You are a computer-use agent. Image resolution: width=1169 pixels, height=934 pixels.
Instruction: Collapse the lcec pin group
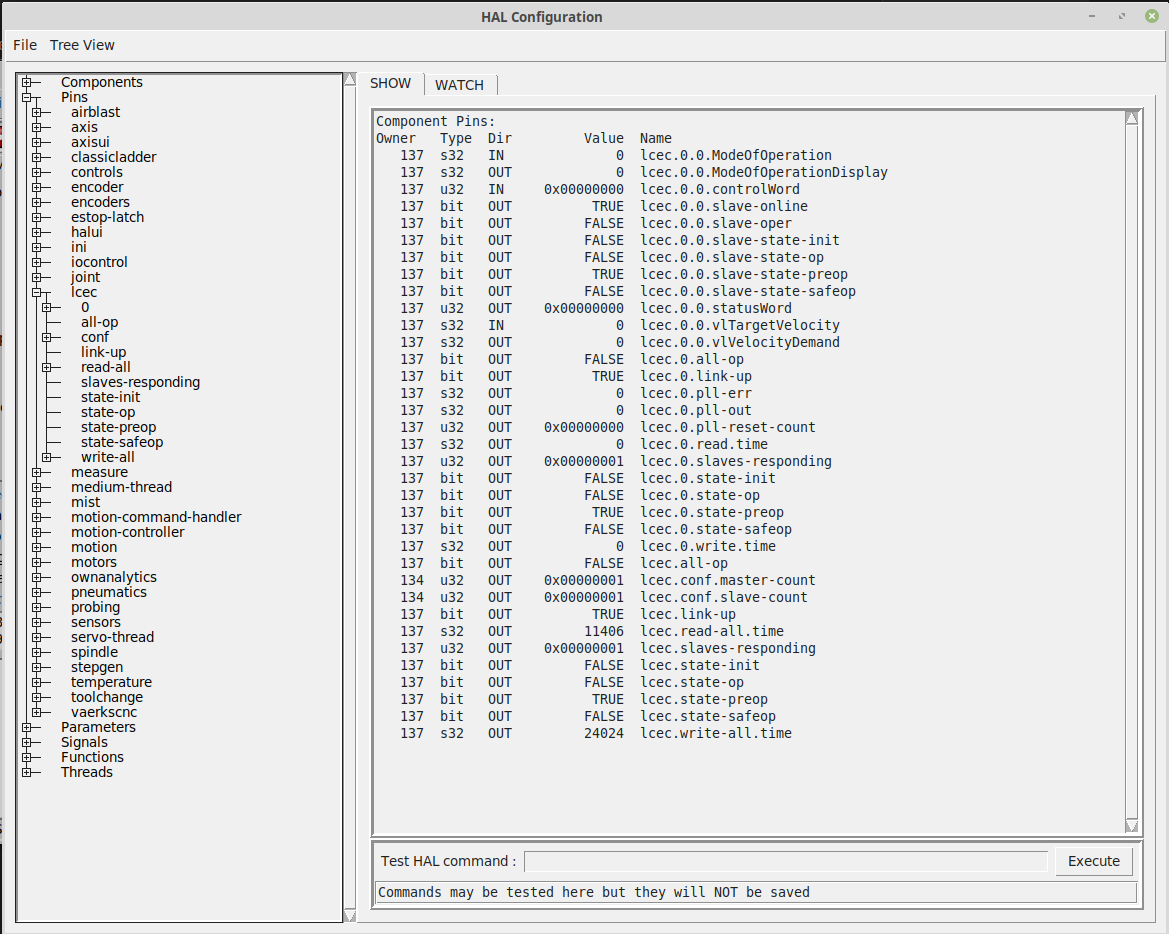click(x=37, y=292)
